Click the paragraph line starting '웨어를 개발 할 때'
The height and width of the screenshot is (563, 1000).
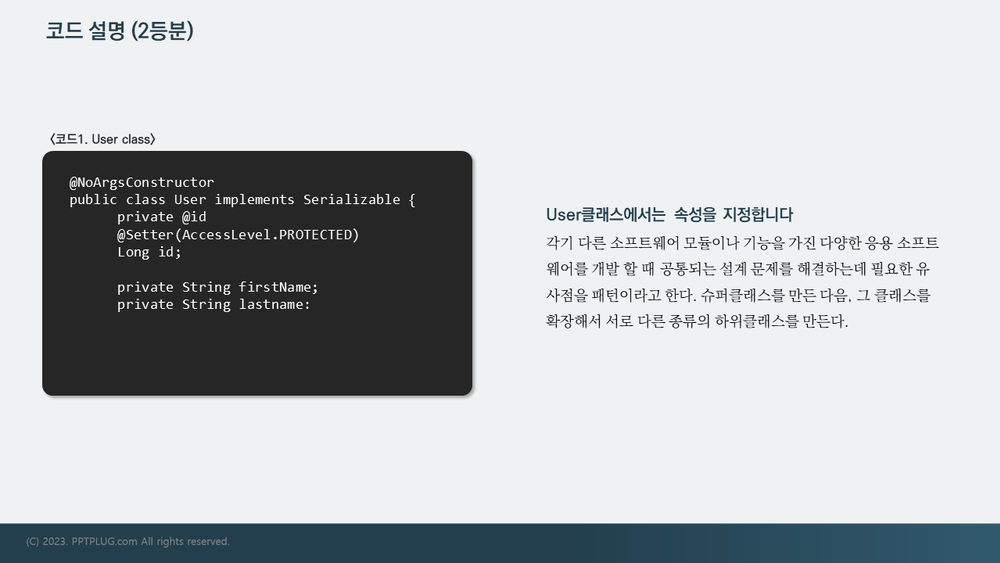tap(739, 269)
